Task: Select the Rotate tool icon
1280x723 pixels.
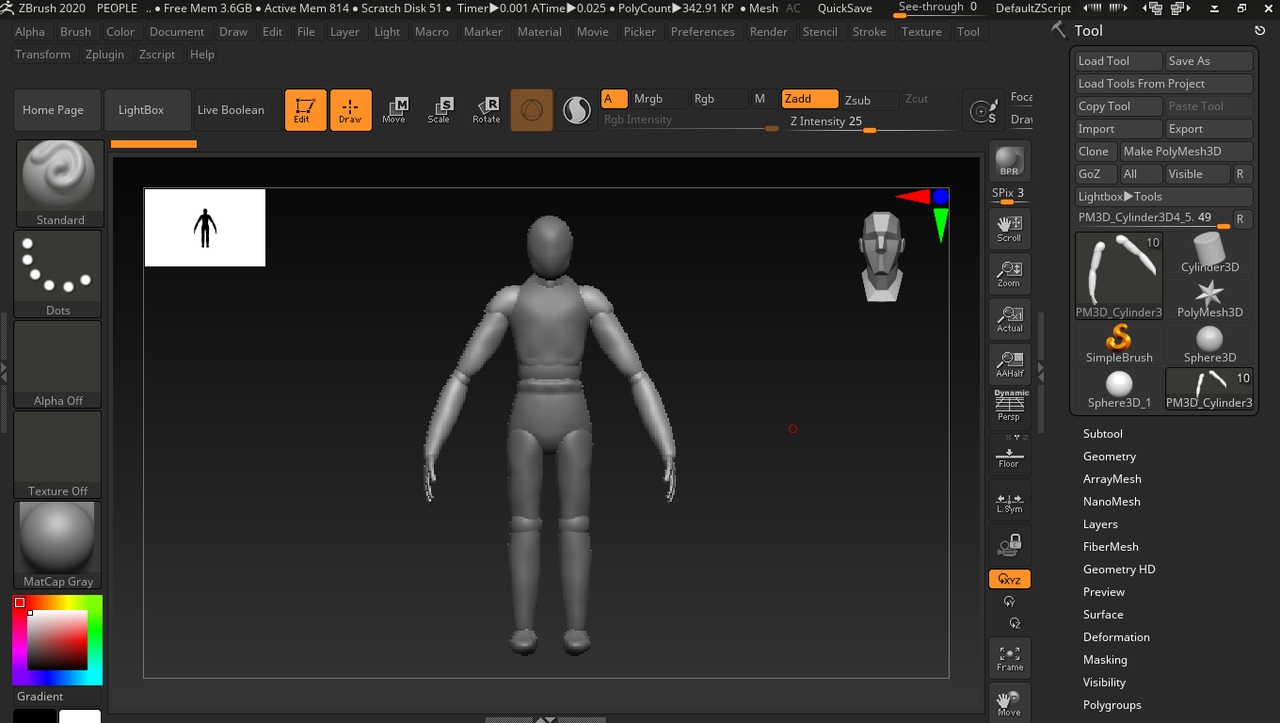Action: point(486,110)
